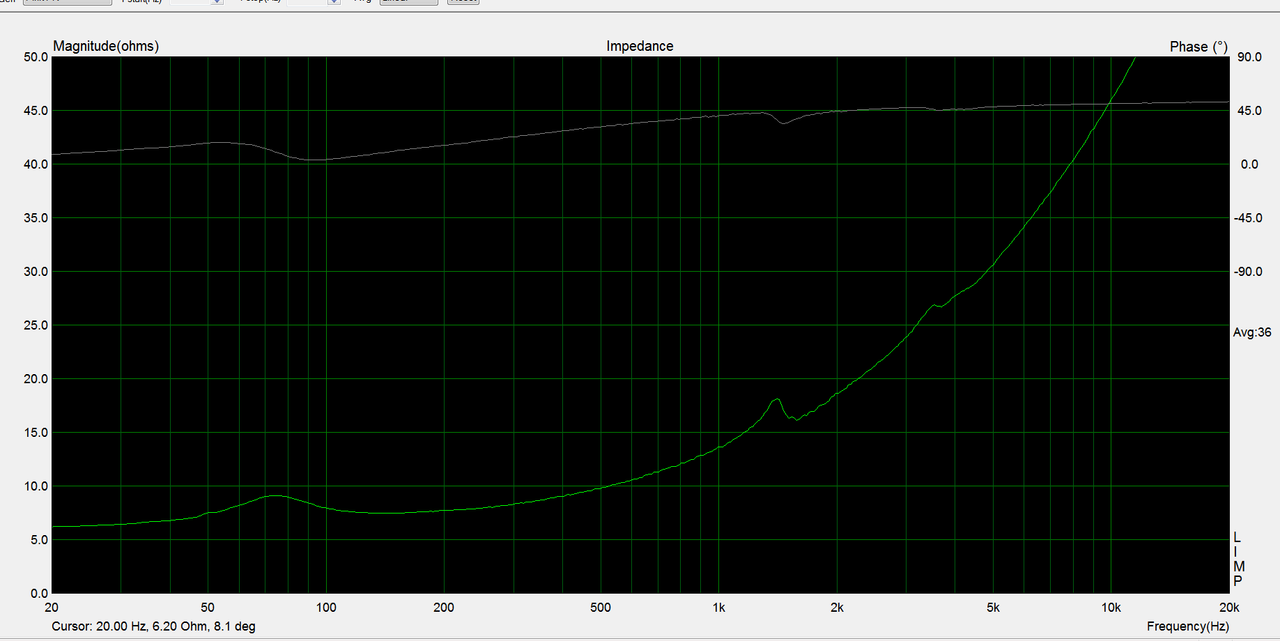Click the 90.0 phase axis value

pyautogui.click(x=1250, y=57)
